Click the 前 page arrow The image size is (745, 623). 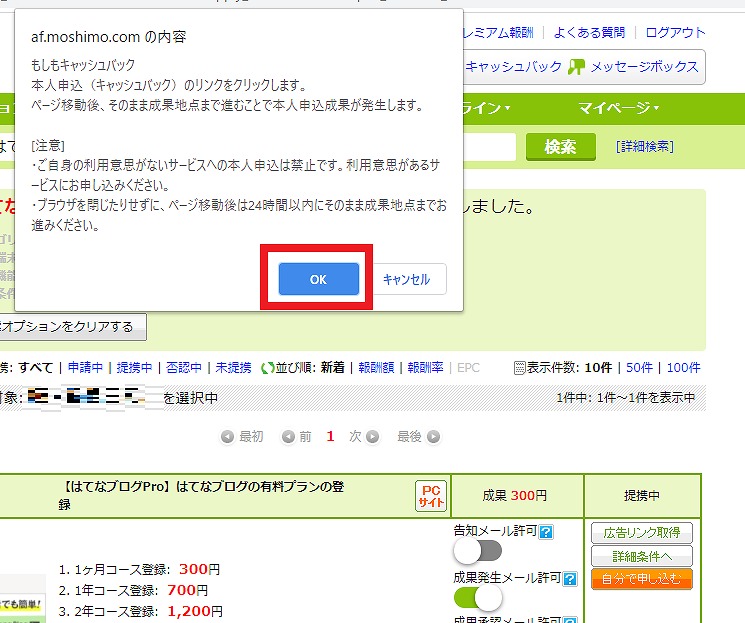pyautogui.click(x=288, y=436)
